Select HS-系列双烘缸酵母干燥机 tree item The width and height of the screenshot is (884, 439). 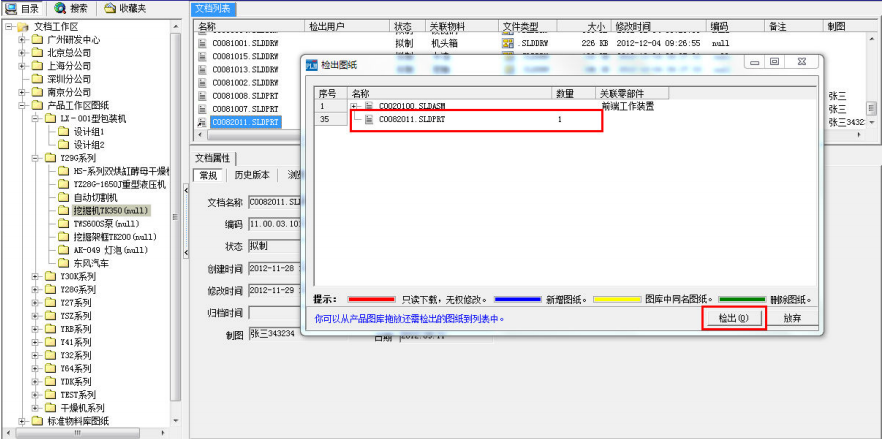tap(122, 171)
